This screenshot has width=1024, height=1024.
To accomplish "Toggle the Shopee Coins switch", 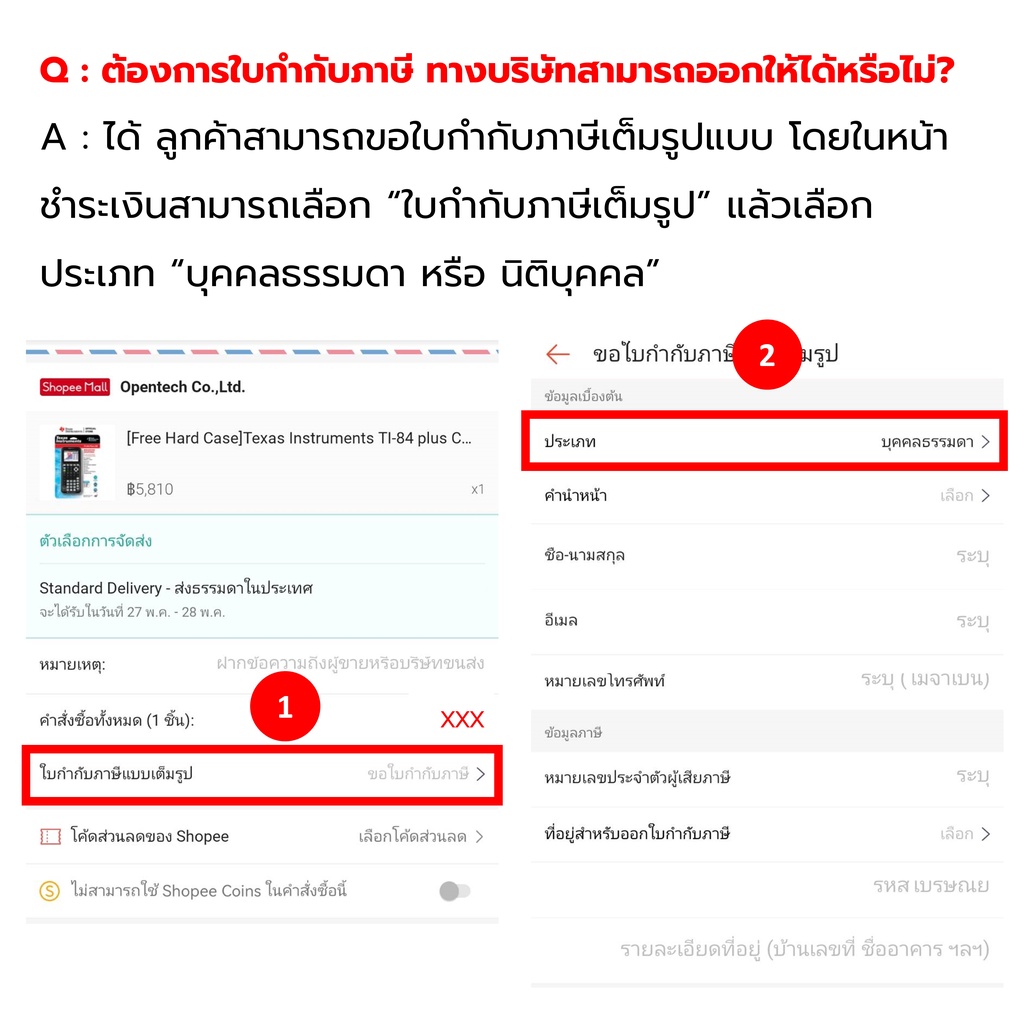I will point(455,891).
